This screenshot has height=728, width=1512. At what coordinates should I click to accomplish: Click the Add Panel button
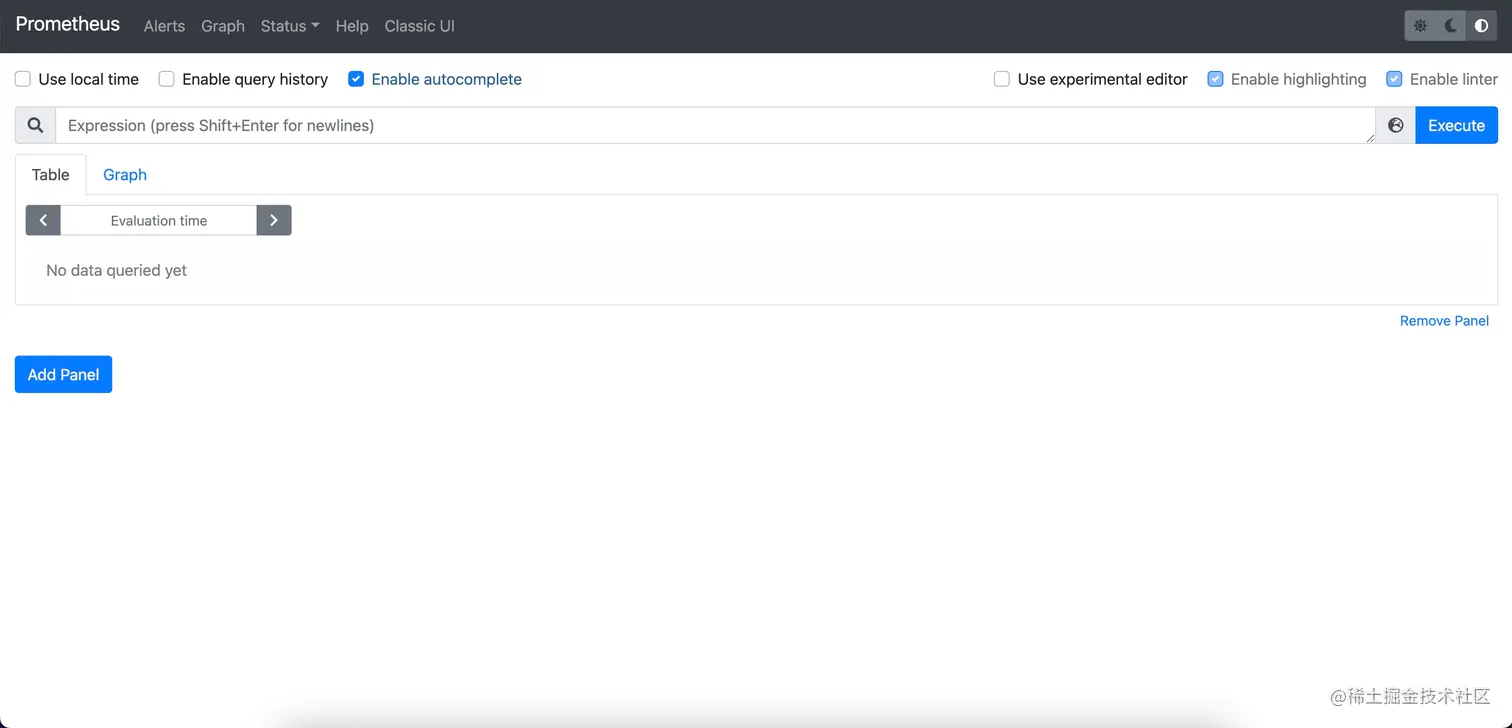coord(63,374)
